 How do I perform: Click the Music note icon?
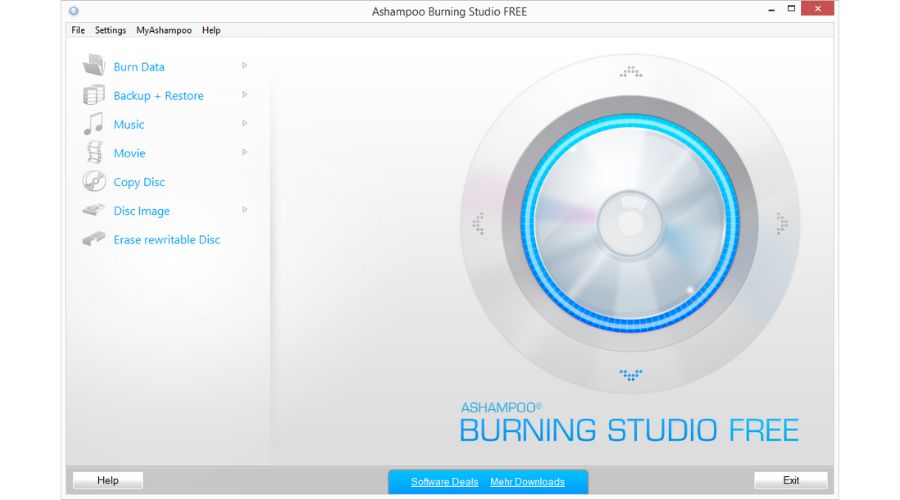pos(94,123)
